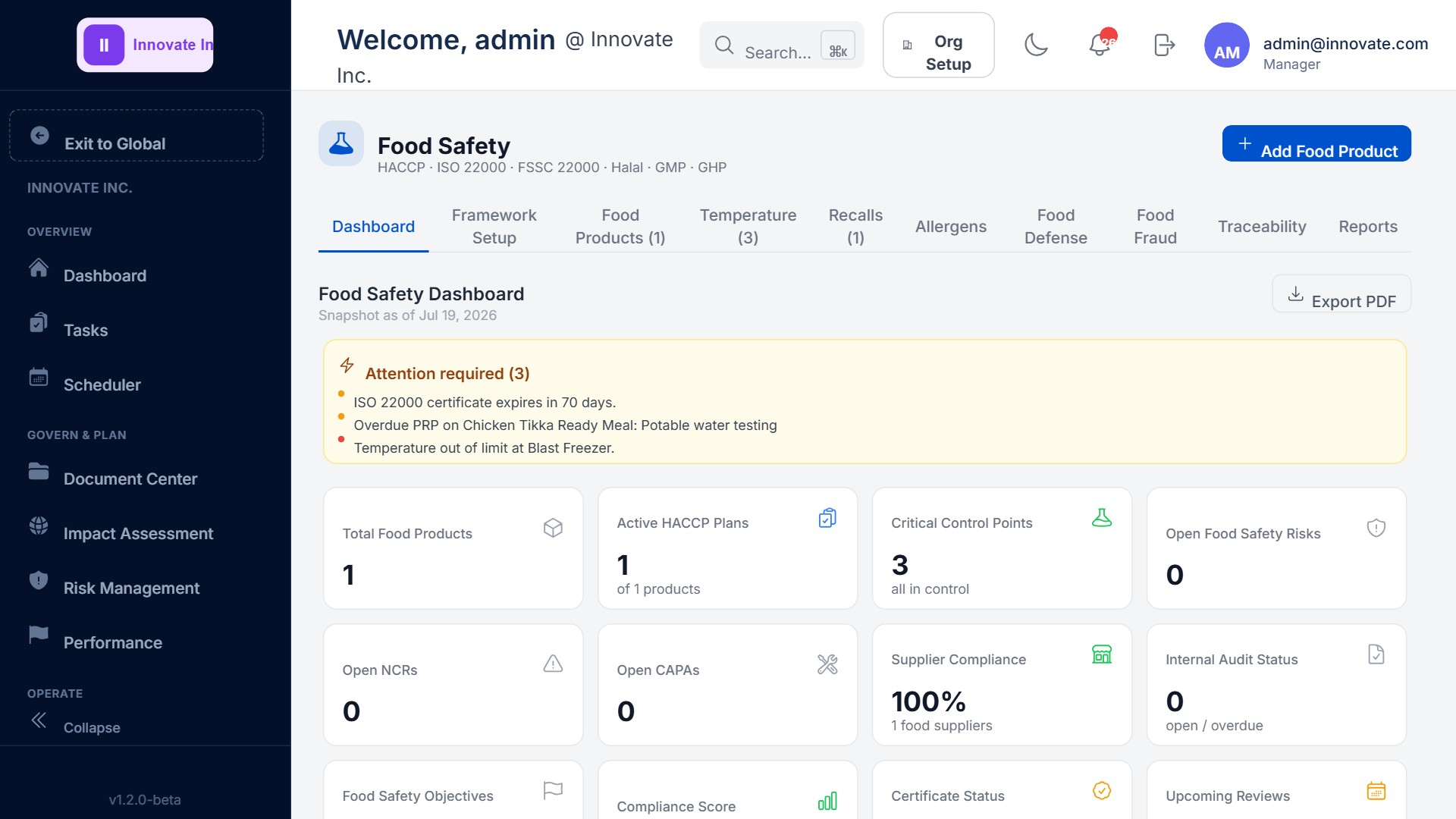This screenshot has height=819, width=1456.
Task: Switch to Framework Setup tab
Action: pyautogui.click(x=494, y=227)
